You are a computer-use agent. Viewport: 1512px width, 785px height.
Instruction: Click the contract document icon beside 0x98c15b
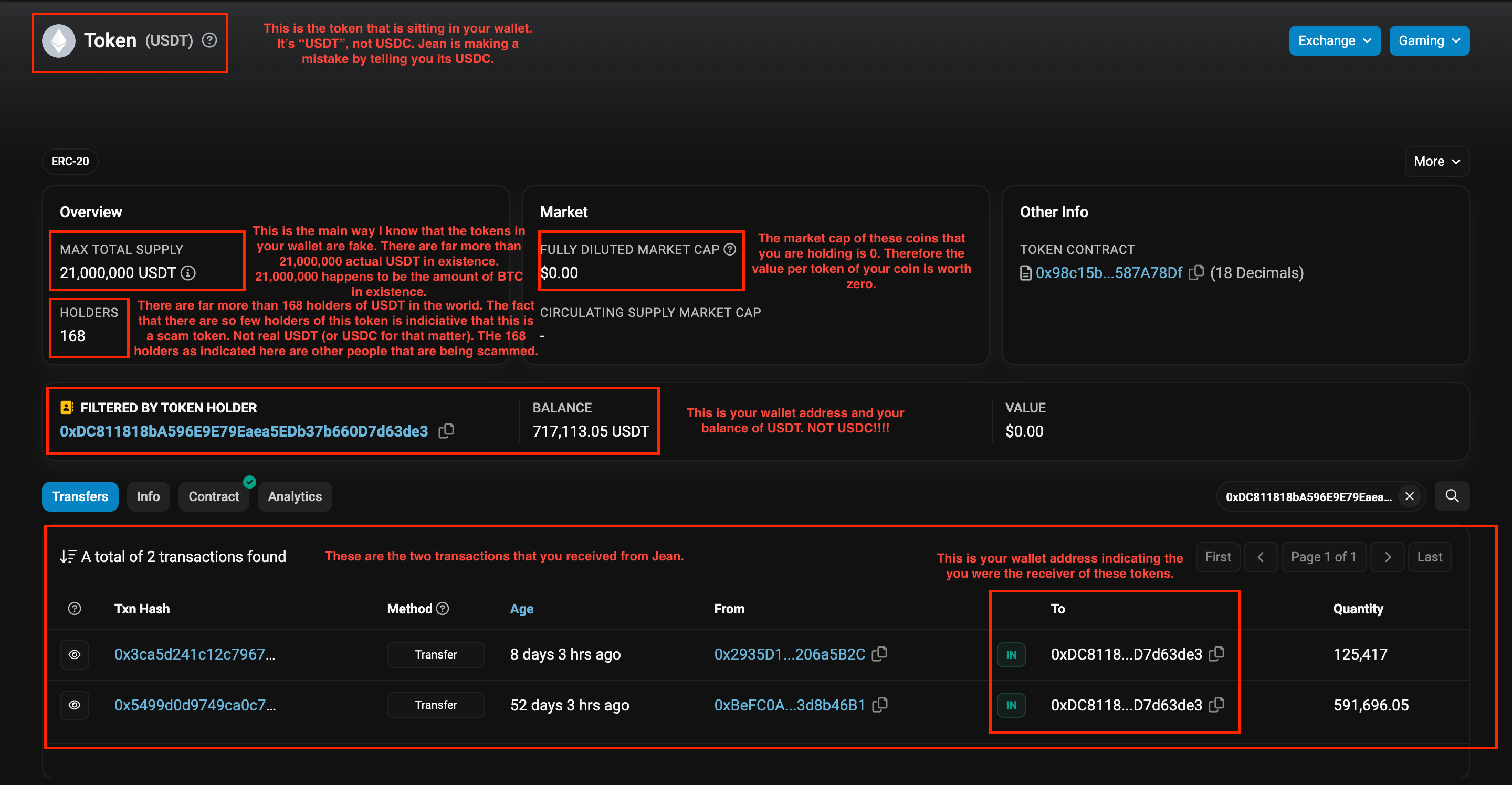[x=1025, y=273]
